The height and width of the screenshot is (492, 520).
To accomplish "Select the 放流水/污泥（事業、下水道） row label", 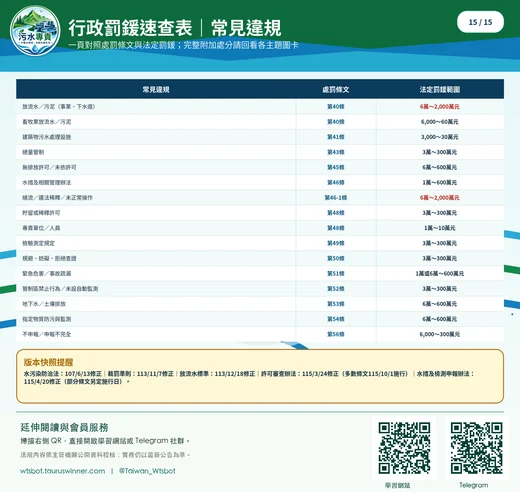I will [x=59, y=107].
